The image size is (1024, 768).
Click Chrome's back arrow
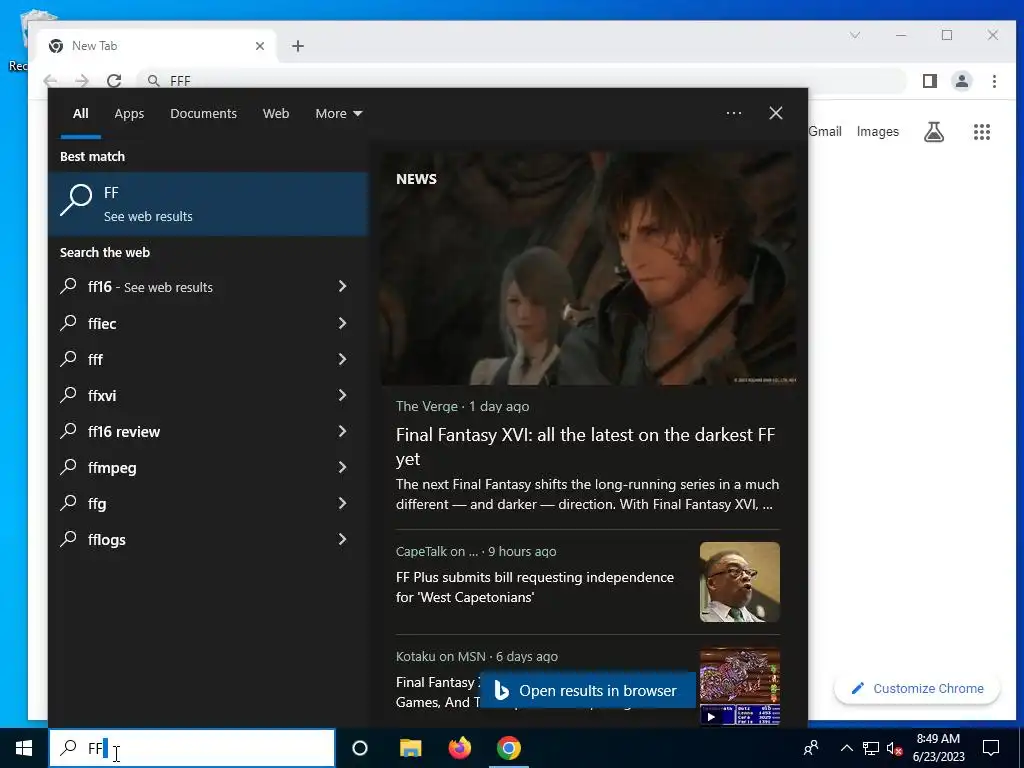[x=50, y=80]
